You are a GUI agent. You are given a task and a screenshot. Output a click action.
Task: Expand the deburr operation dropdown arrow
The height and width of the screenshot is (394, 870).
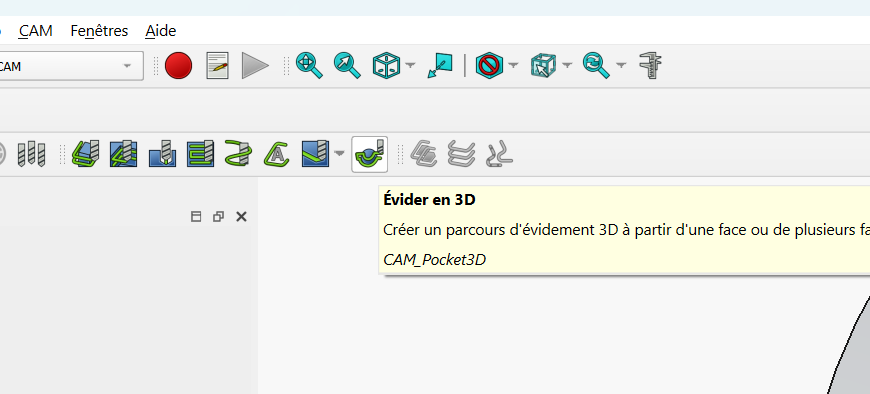tap(339, 154)
